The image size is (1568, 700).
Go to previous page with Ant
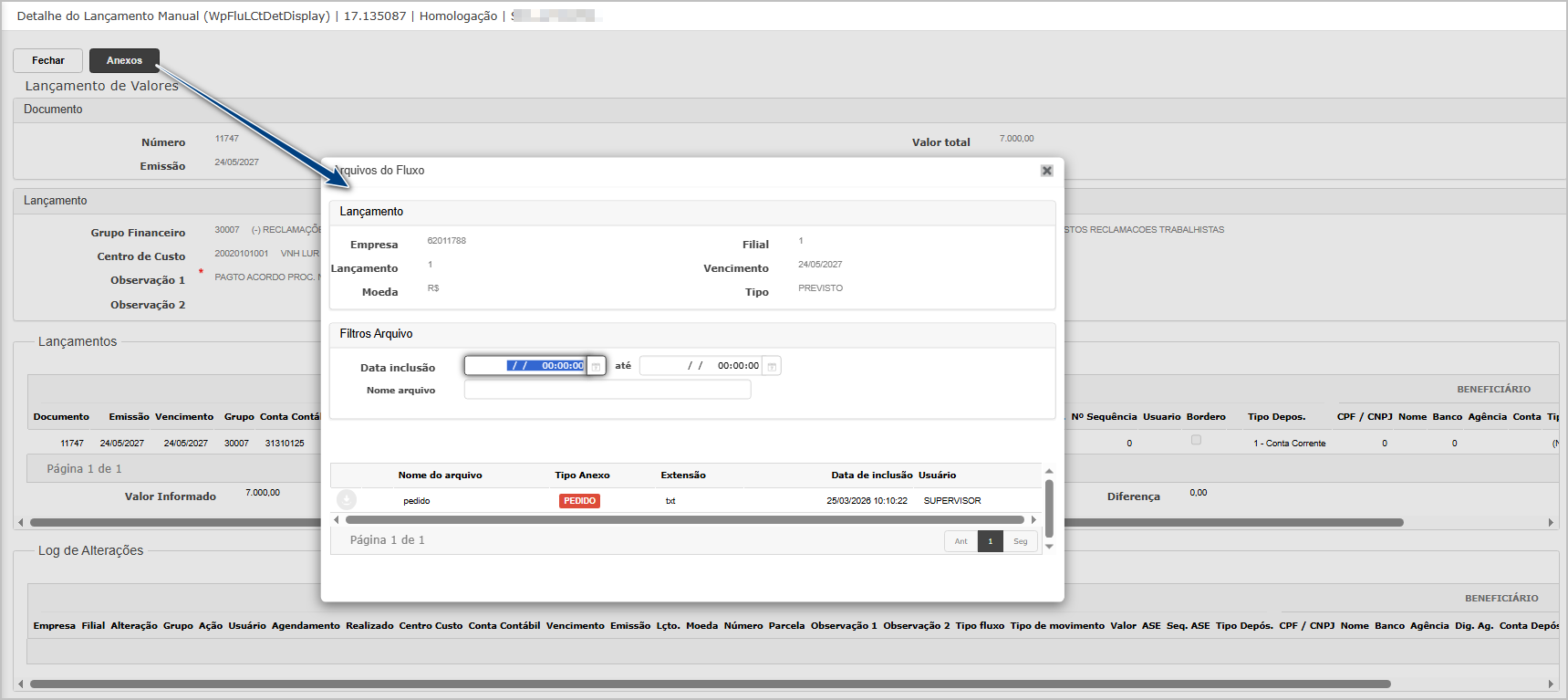tap(961, 541)
